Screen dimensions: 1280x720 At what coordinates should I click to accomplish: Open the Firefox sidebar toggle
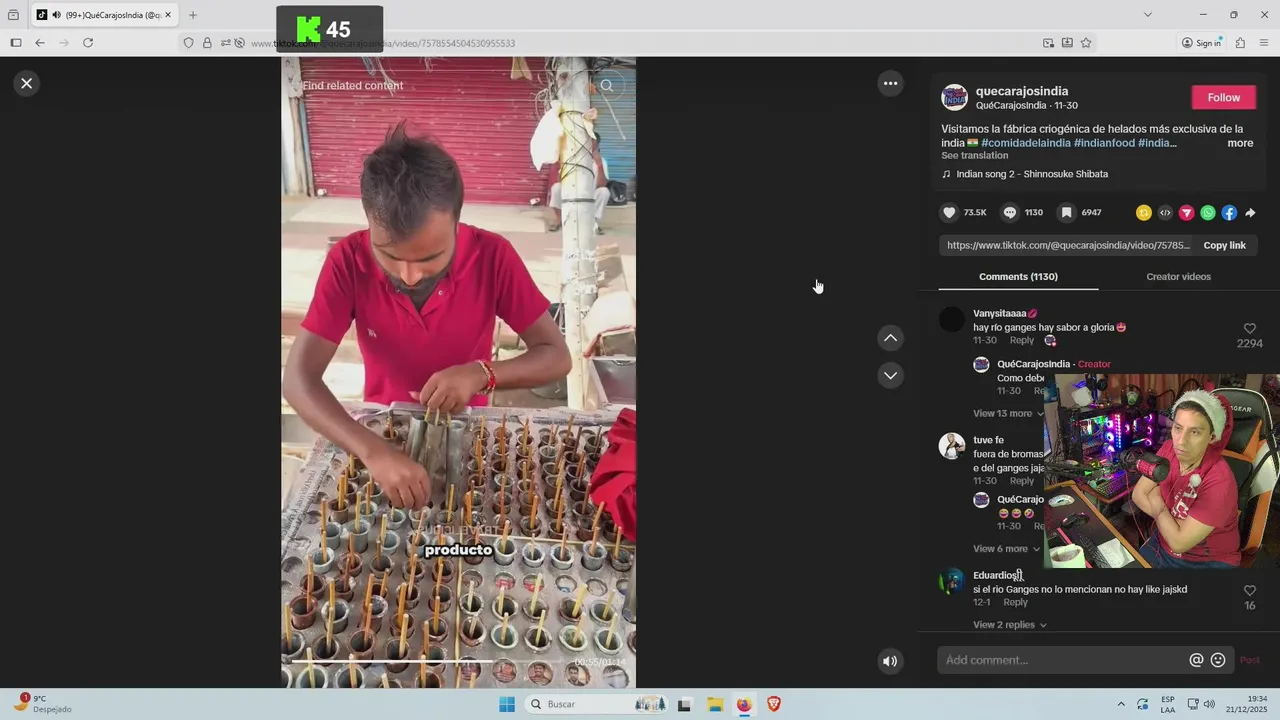pyautogui.click(x=16, y=43)
